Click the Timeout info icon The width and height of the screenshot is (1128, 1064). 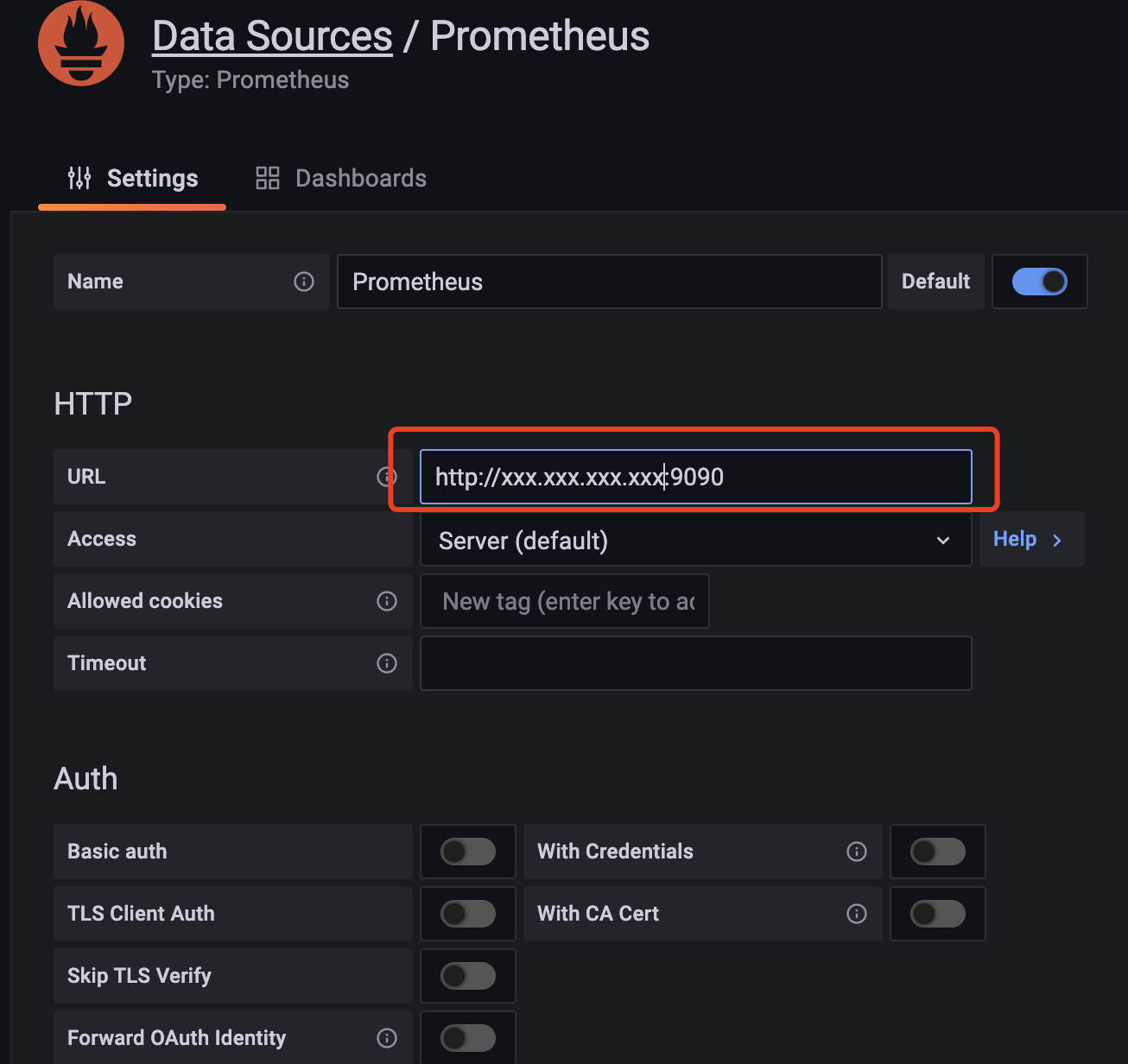[x=387, y=663]
